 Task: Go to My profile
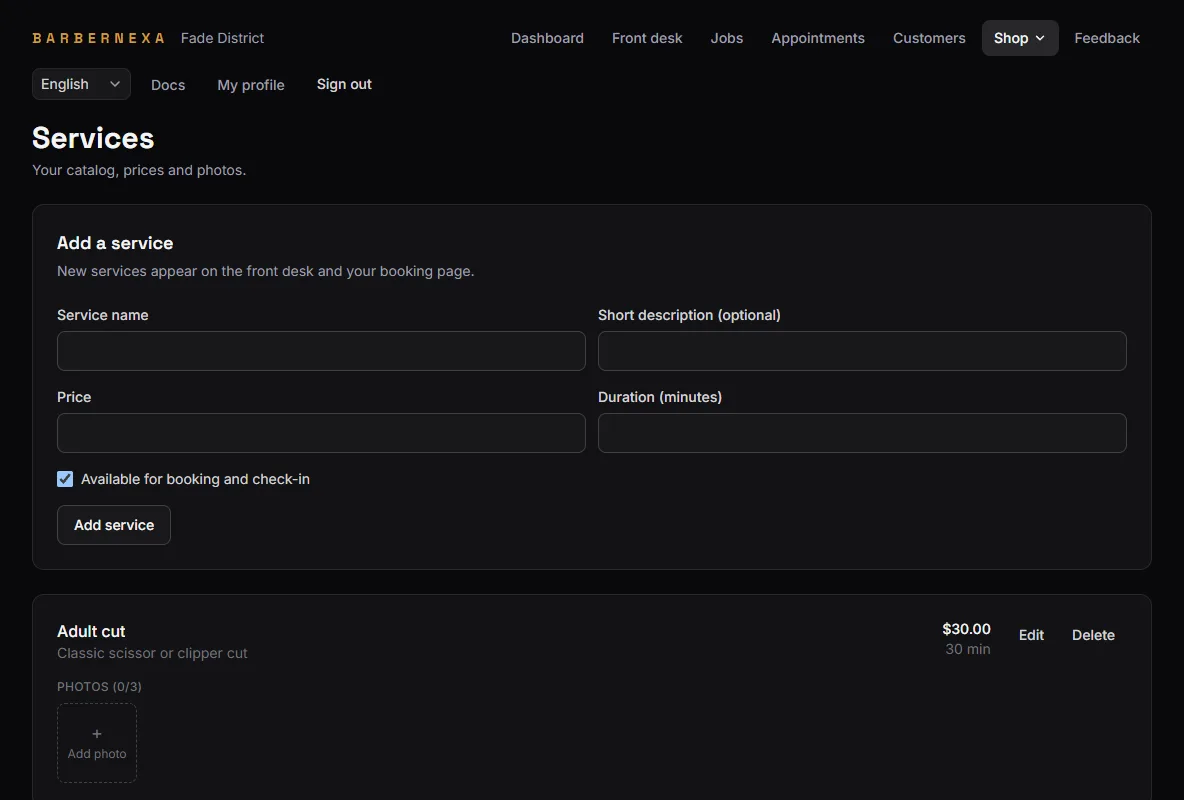[x=251, y=85]
